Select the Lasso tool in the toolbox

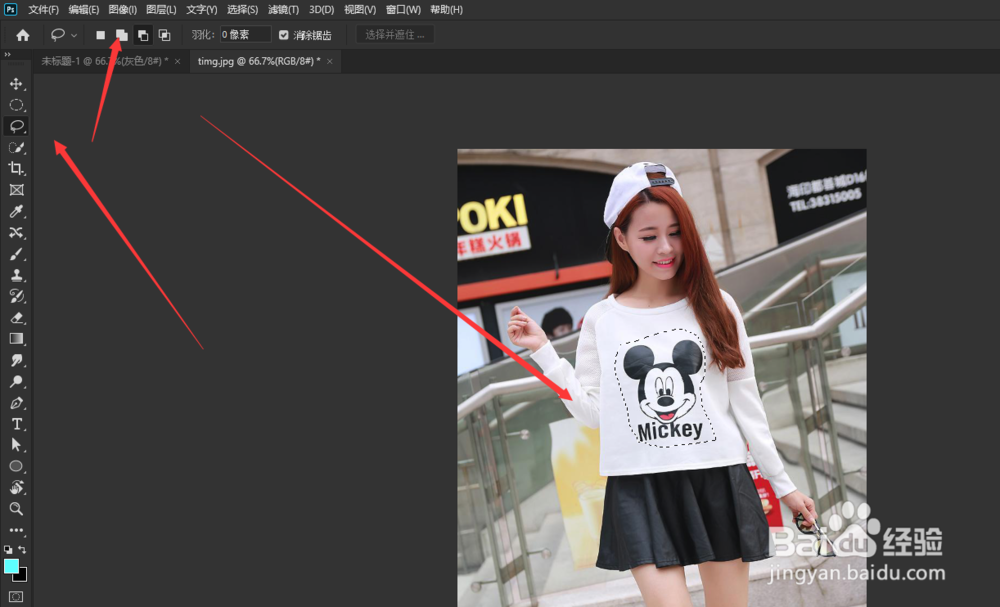(16, 126)
